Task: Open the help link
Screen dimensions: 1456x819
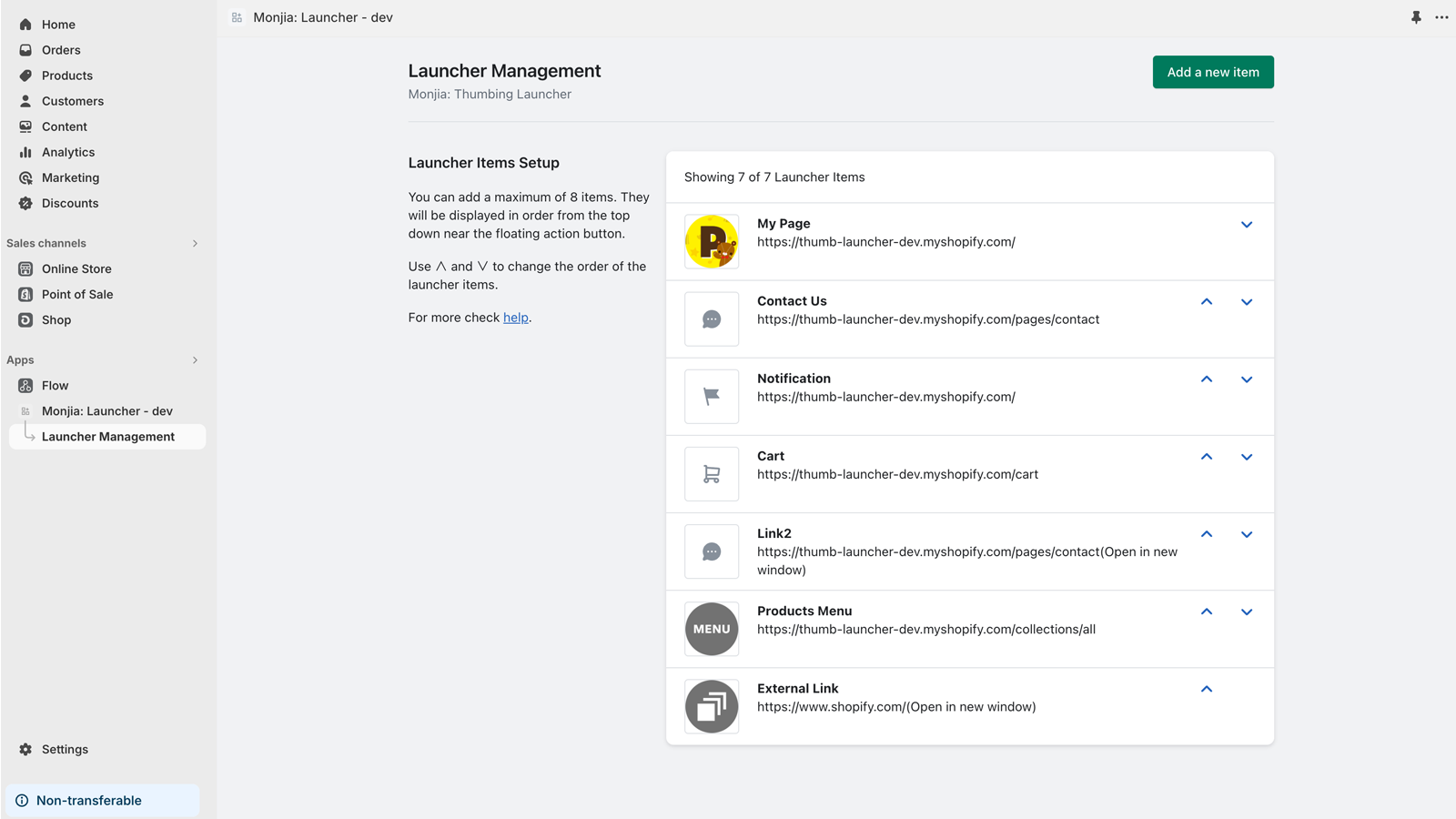Action: pyautogui.click(x=515, y=317)
